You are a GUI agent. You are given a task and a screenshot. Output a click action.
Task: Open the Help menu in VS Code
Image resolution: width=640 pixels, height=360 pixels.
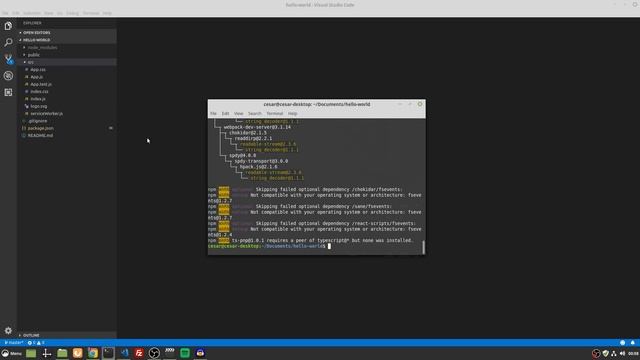point(107,13)
